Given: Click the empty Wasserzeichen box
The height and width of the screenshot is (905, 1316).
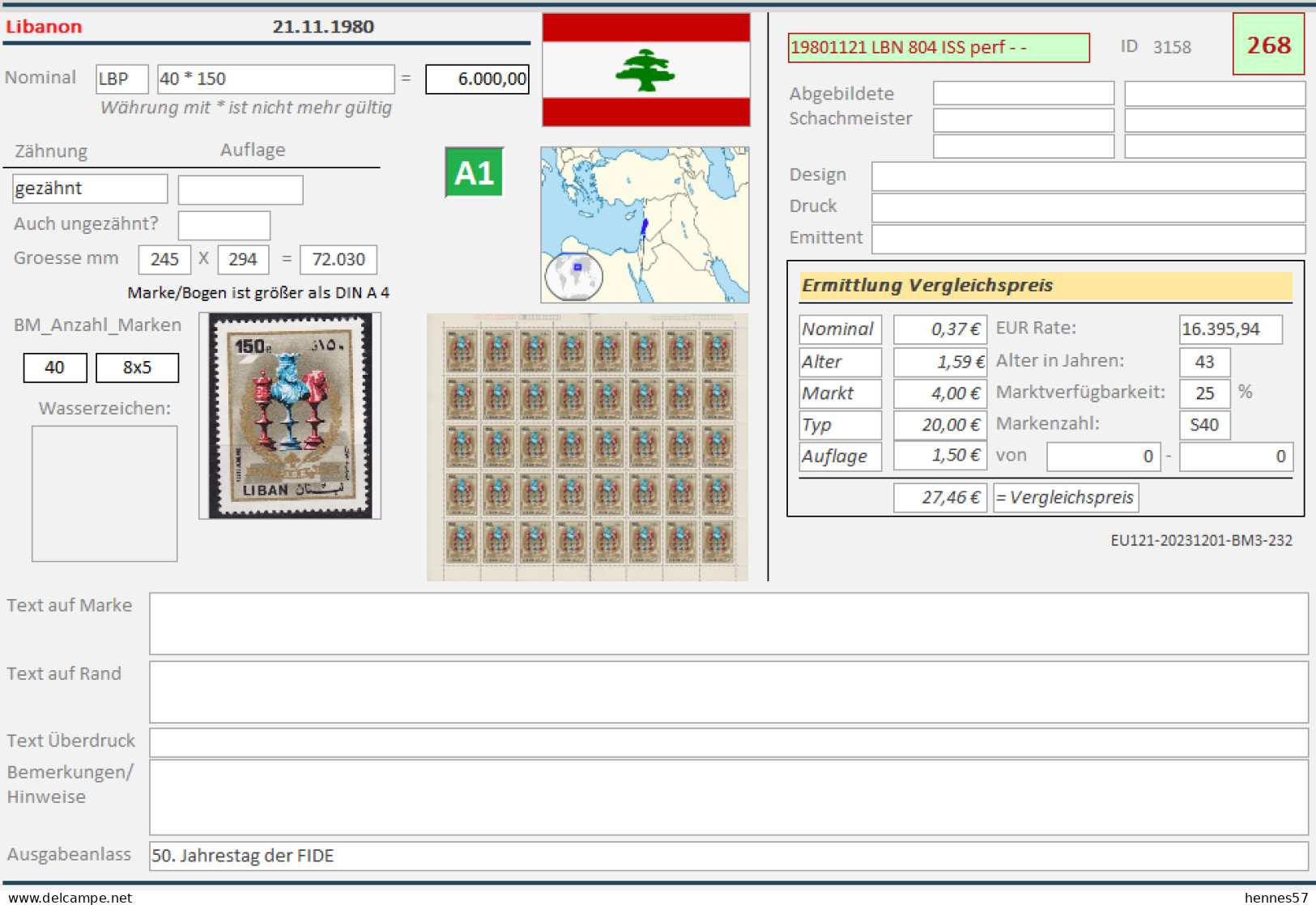Looking at the screenshot, I should [x=104, y=494].
